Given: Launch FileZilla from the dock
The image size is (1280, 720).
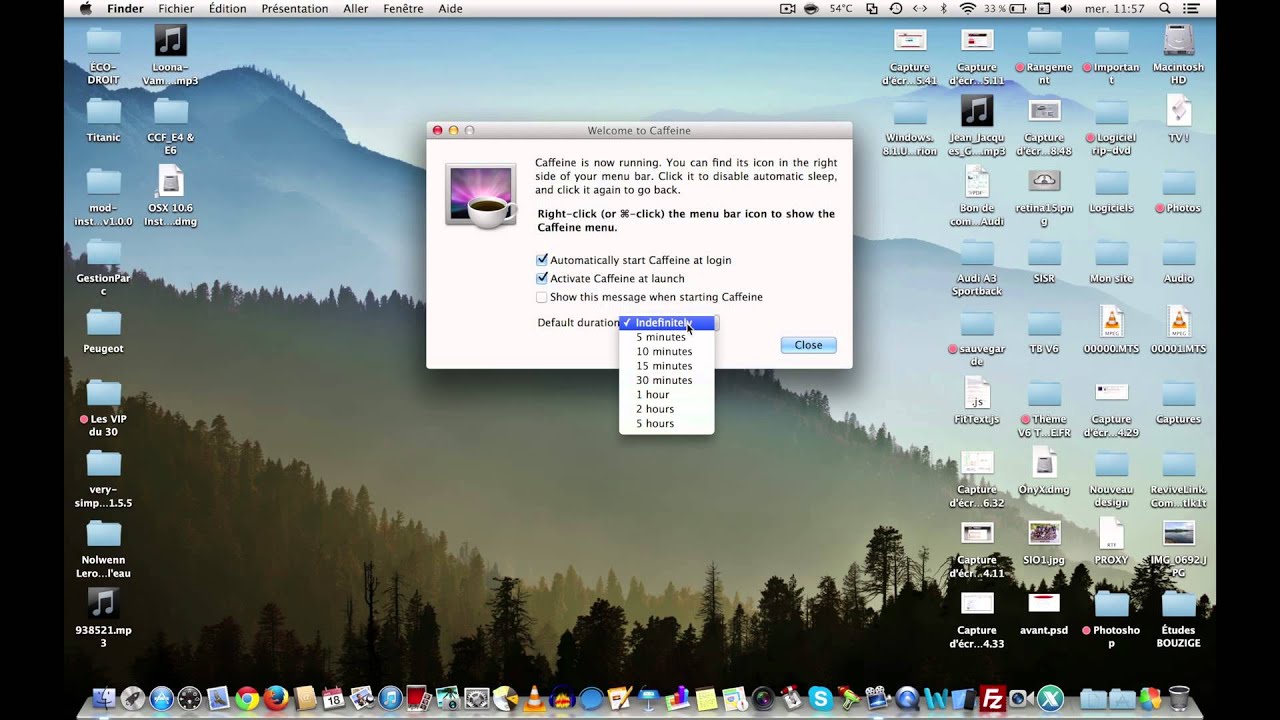Looking at the screenshot, I should pos(993,698).
